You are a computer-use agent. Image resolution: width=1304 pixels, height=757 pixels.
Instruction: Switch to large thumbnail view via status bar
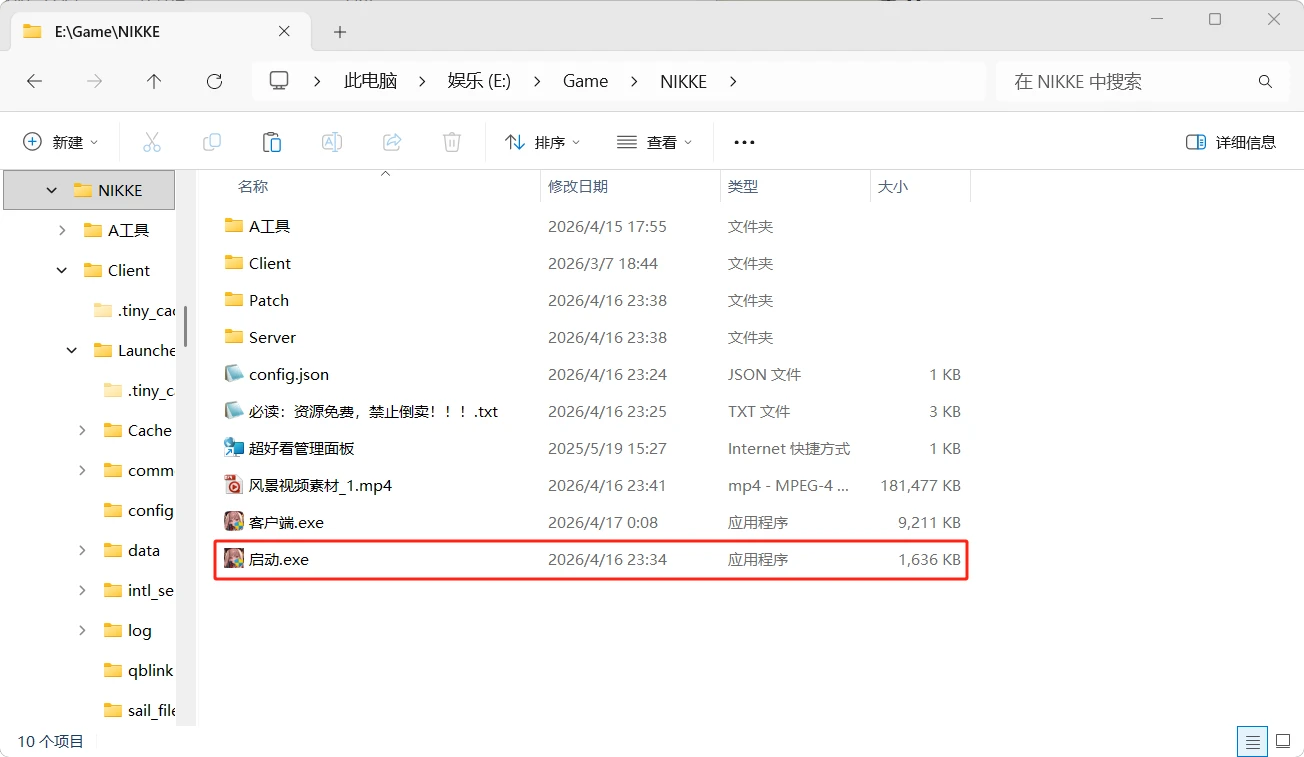click(1283, 741)
